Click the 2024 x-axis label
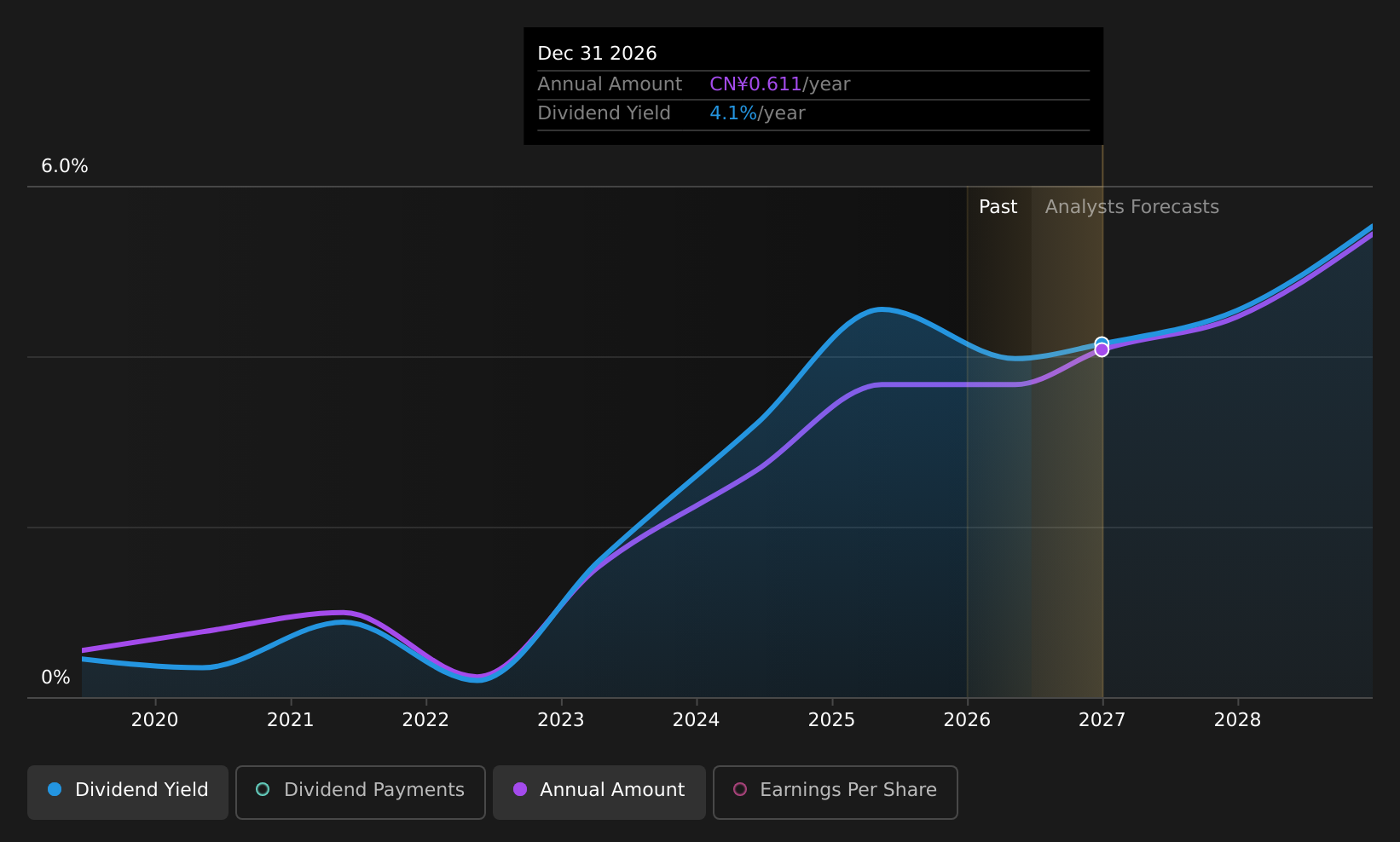Image resolution: width=1400 pixels, height=842 pixels. click(697, 720)
